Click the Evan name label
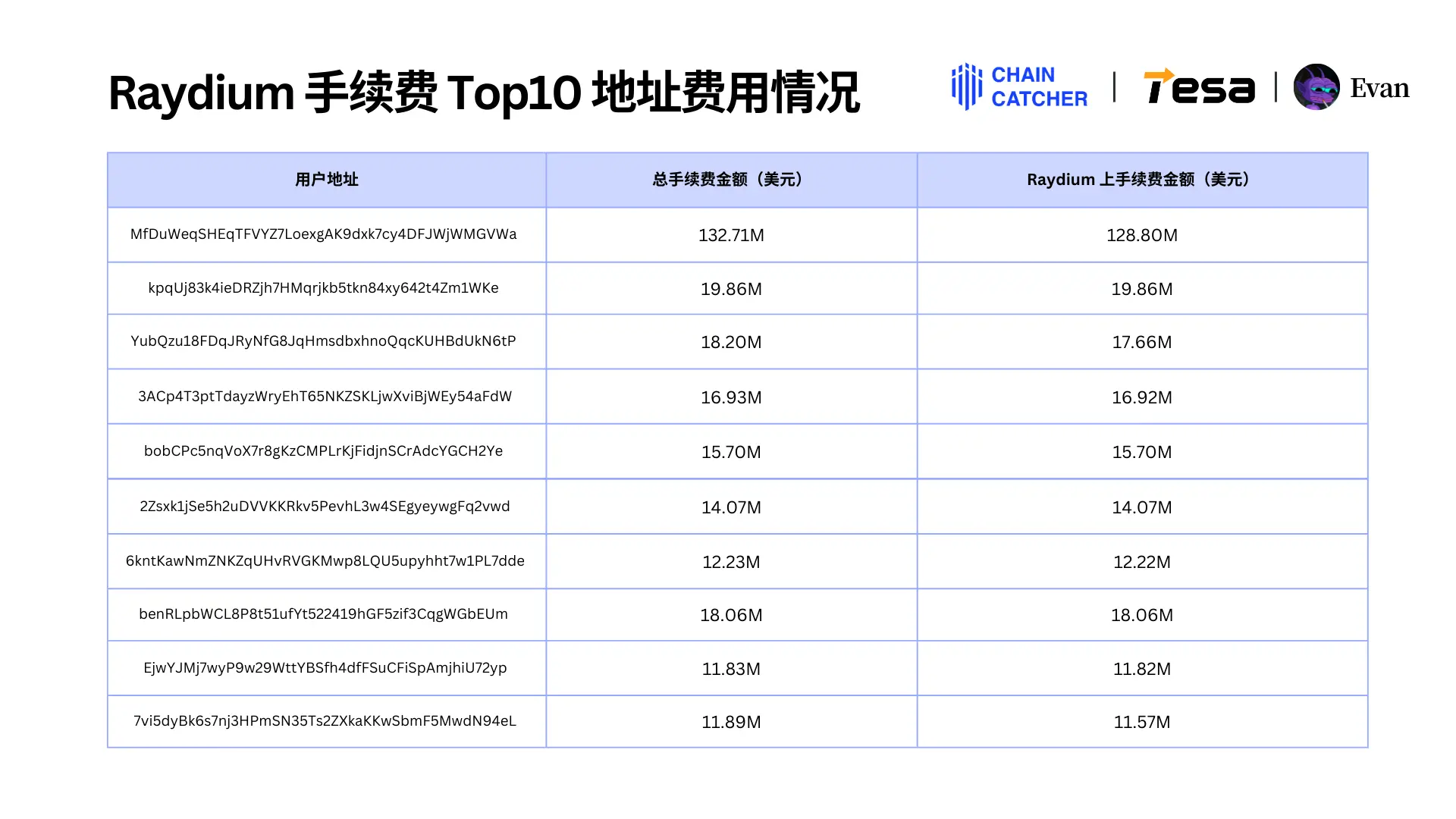This screenshot has height=819, width=1456. coord(1379,88)
